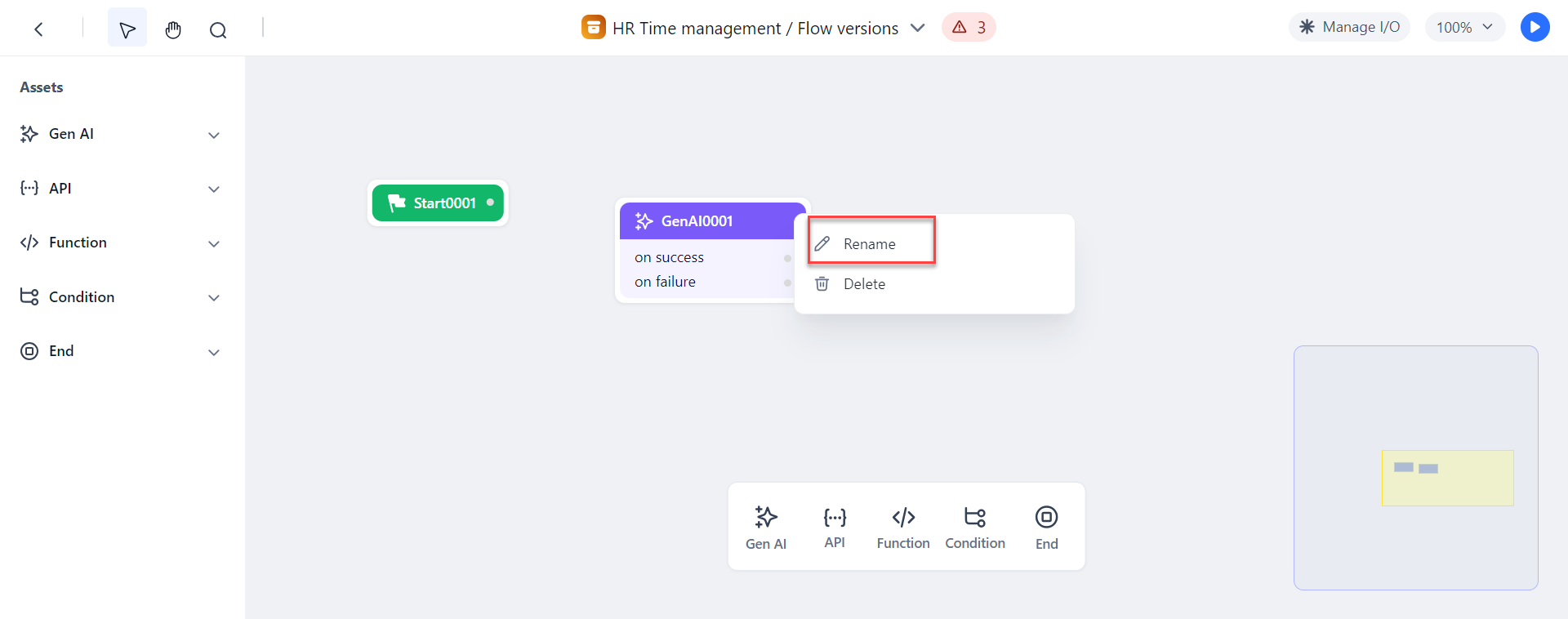1568x619 pixels.
Task: Click the pencil icon beside Rename
Action: [x=822, y=243]
